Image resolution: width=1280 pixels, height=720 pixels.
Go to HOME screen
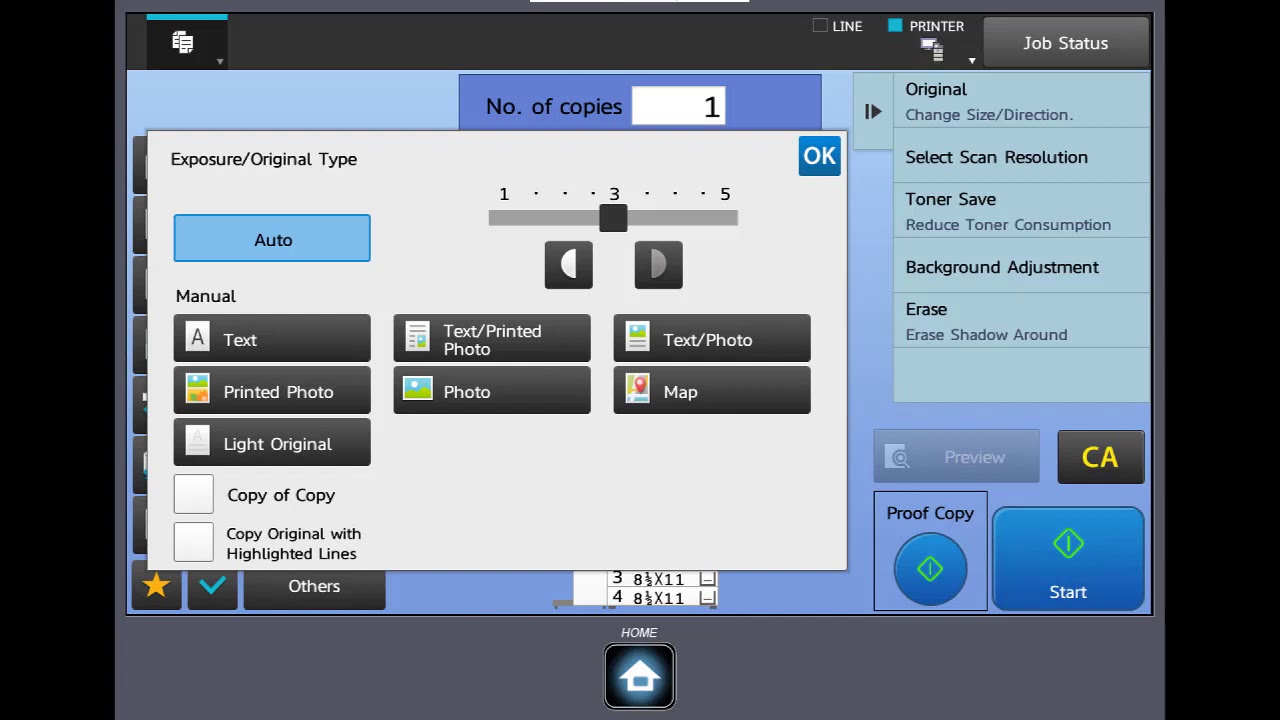(x=640, y=677)
